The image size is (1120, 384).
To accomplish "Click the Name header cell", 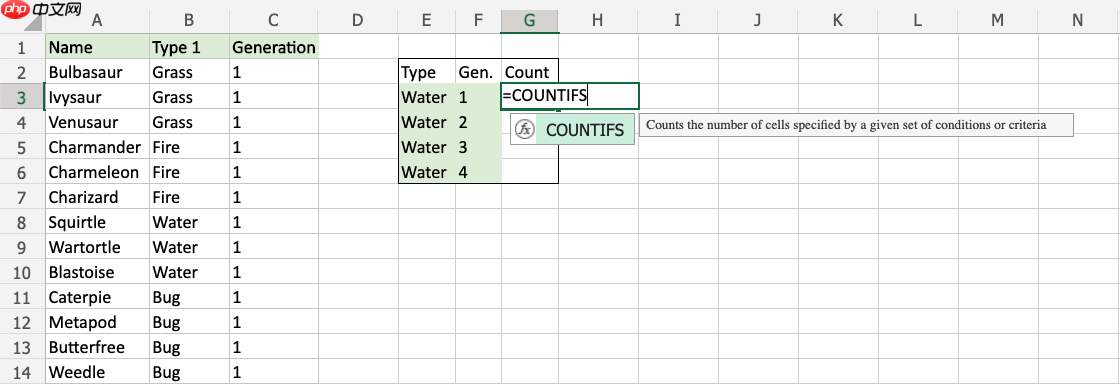I will tap(97, 48).
